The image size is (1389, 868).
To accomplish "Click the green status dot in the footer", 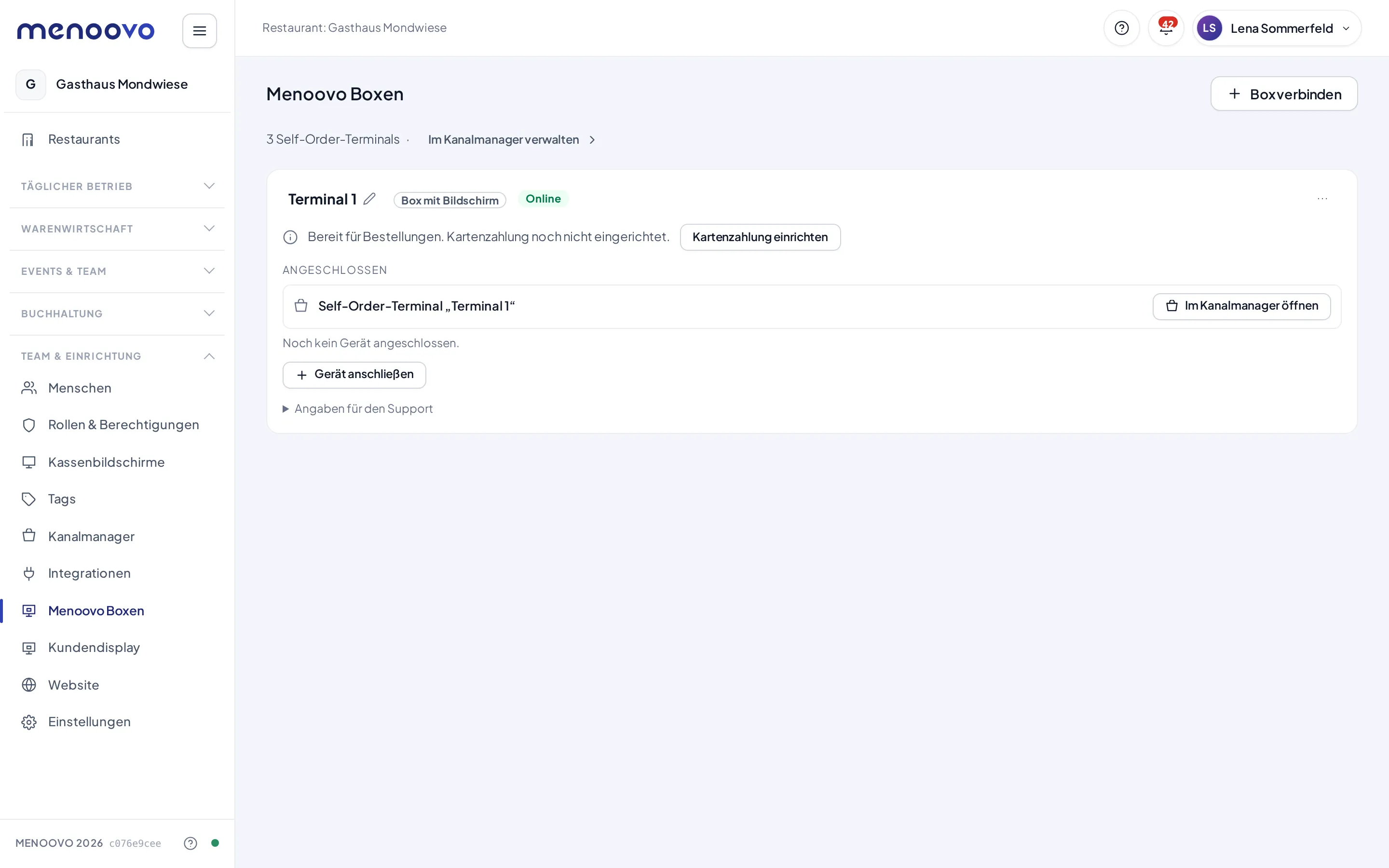I will click(215, 843).
